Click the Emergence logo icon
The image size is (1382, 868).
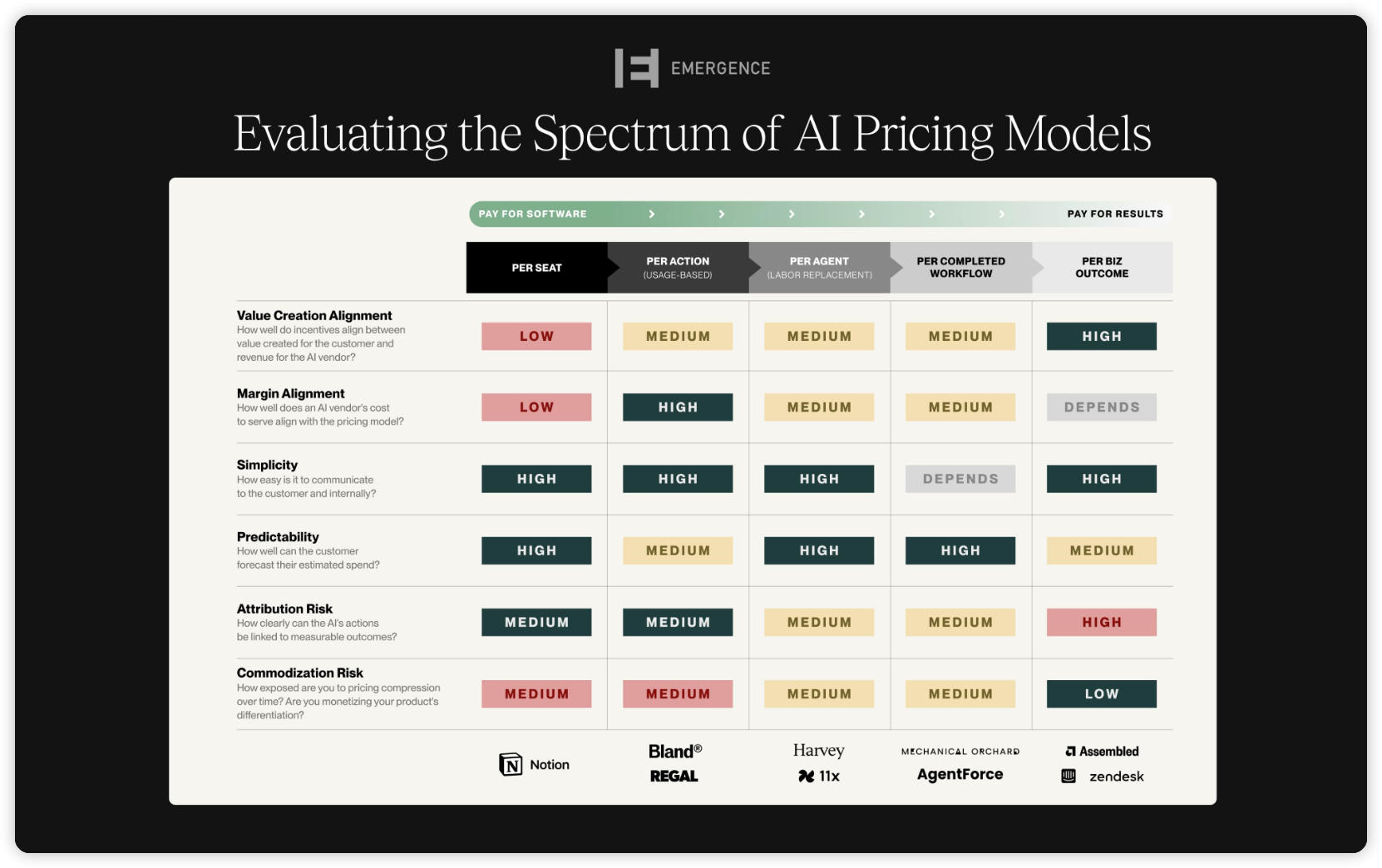coord(636,68)
